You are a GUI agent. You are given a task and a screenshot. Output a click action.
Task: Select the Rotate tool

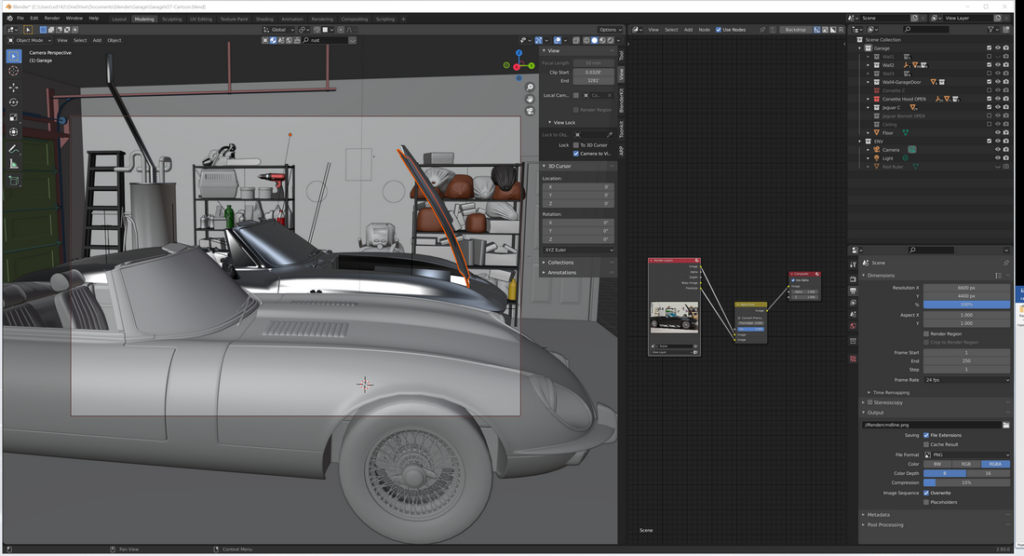click(13, 102)
